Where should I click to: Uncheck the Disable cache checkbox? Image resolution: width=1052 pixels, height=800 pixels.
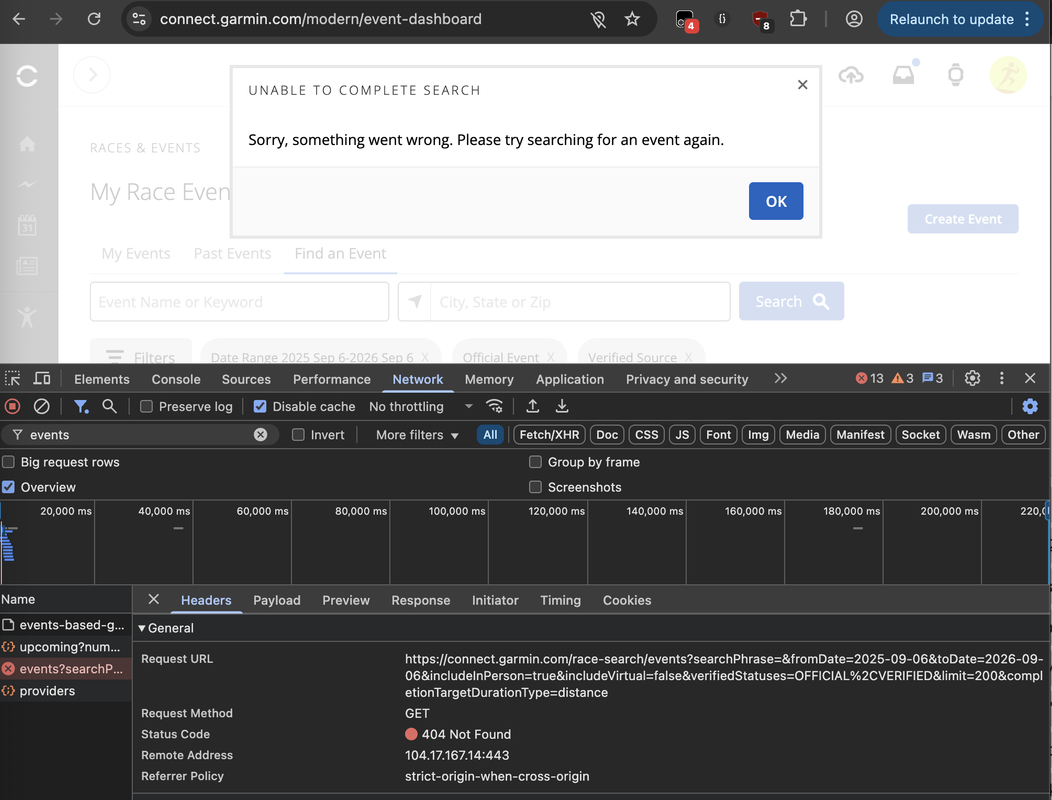(x=260, y=407)
